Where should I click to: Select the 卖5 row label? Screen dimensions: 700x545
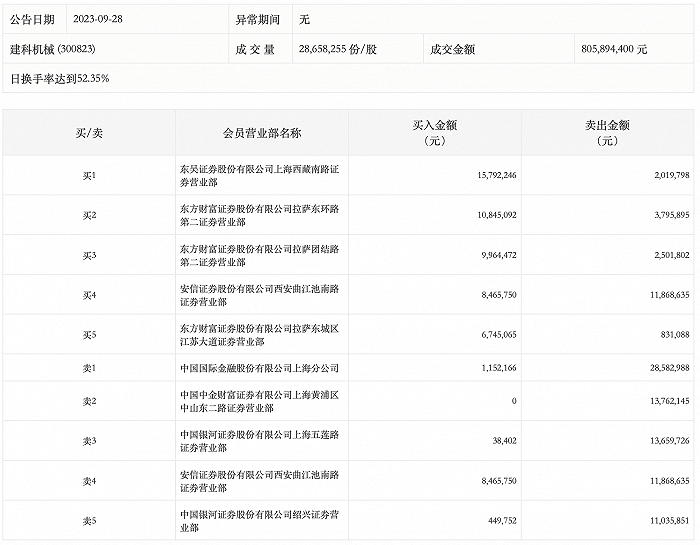coord(89,521)
